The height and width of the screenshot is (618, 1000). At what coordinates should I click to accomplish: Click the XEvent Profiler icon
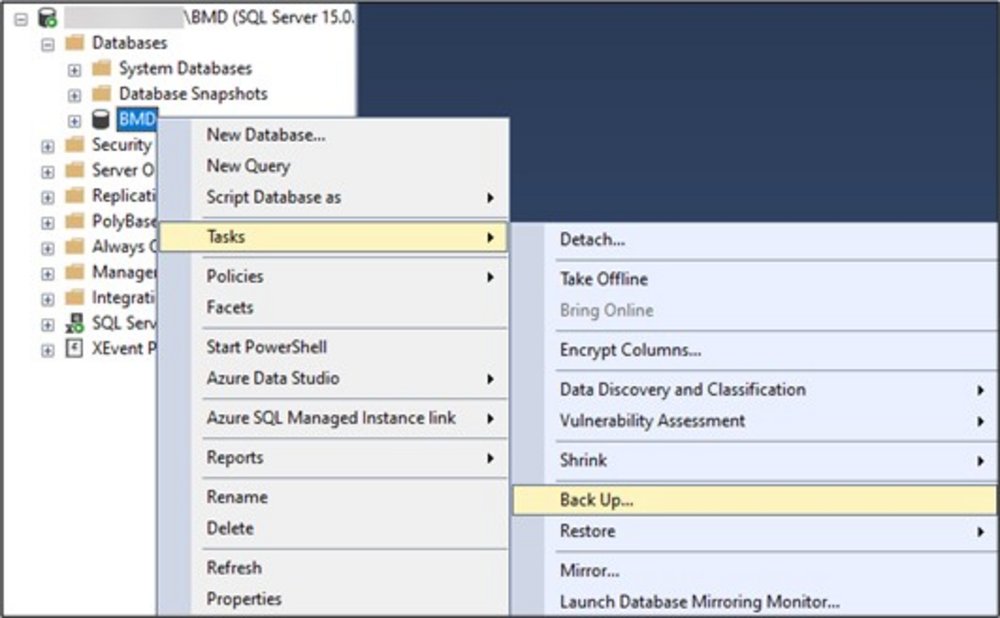(74, 349)
